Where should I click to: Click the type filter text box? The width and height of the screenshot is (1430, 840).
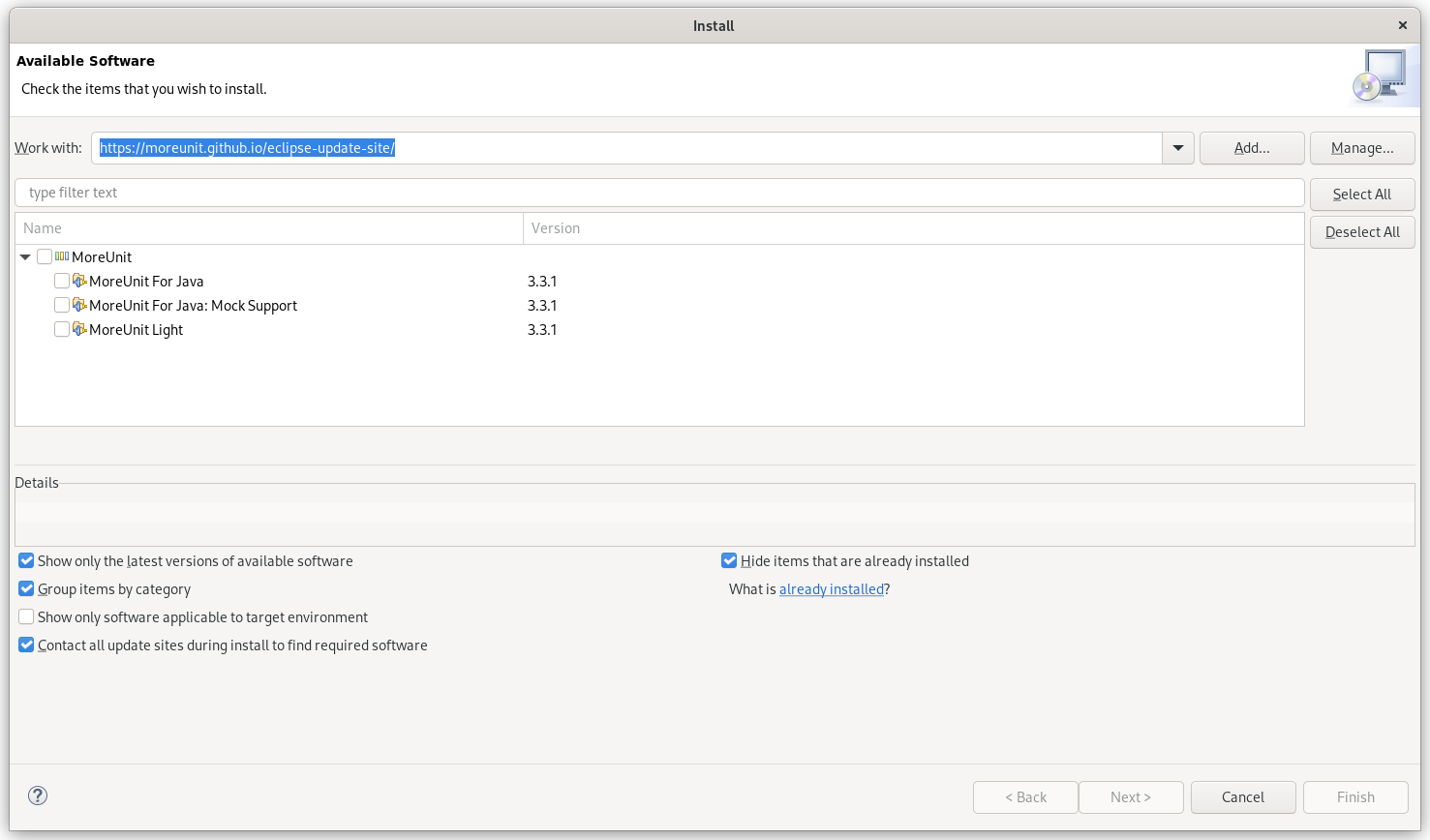coord(659,193)
